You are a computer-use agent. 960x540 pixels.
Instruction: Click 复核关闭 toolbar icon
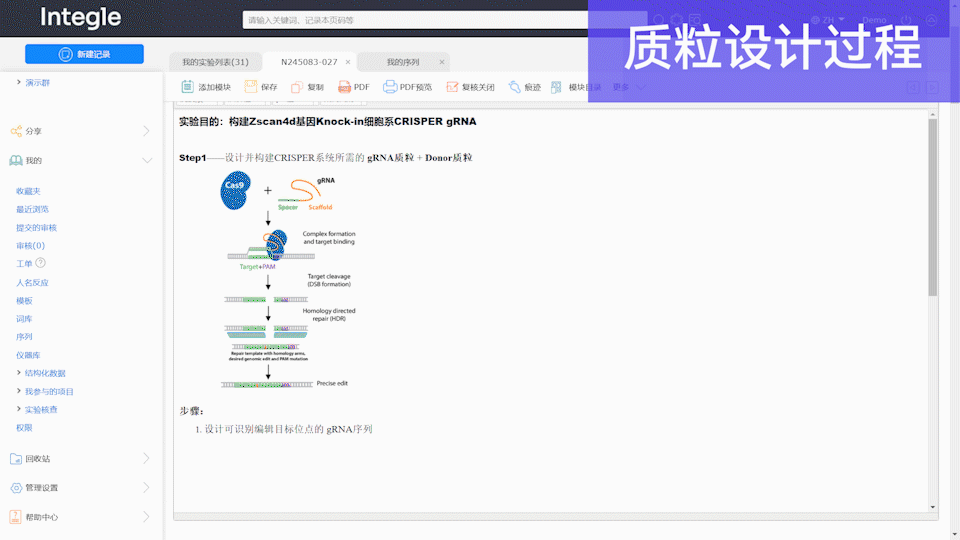(452, 87)
